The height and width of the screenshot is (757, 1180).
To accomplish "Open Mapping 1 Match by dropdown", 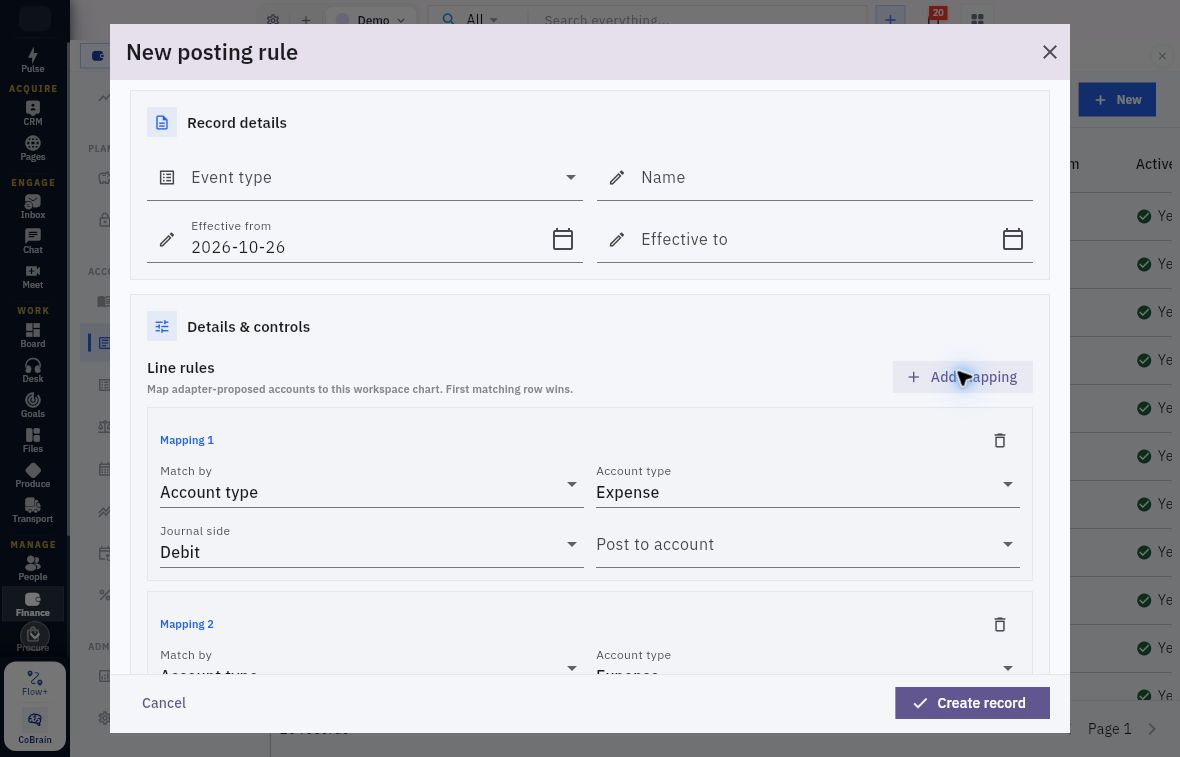I will pos(372,484).
